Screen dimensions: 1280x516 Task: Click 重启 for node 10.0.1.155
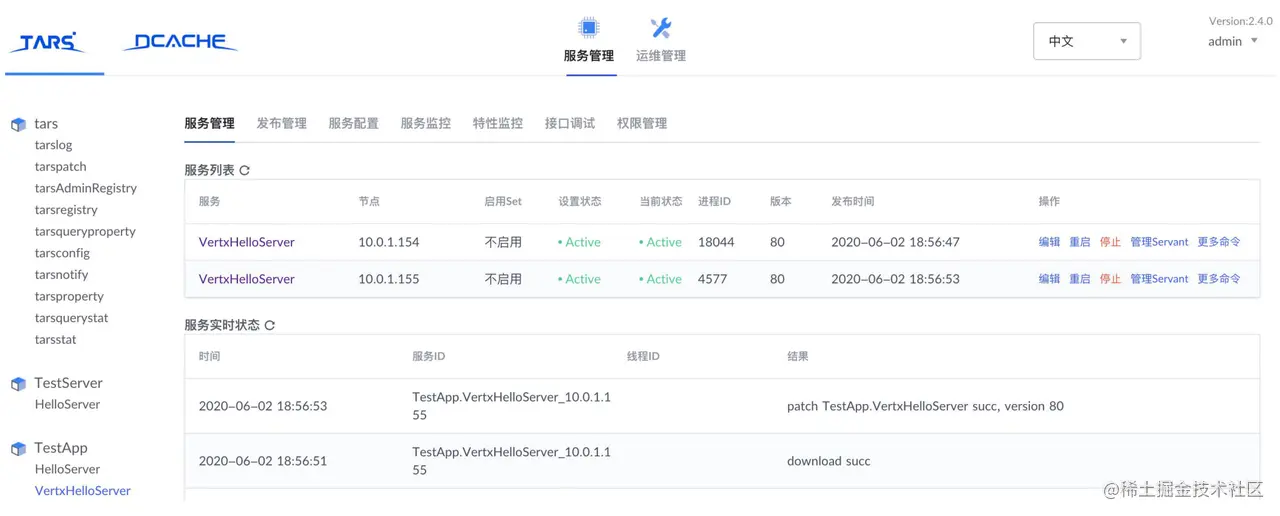point(1080,279)
